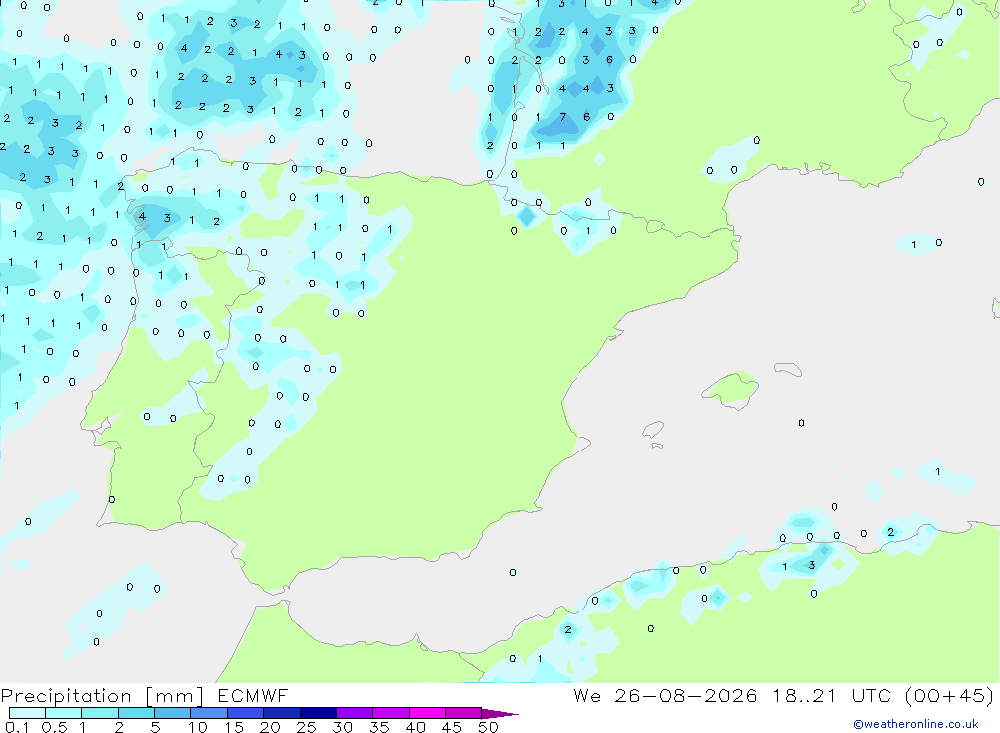Click the 5–10 mm legend swatch
Viewport: 1000px width, 733px height.
[x=172, y=713]
